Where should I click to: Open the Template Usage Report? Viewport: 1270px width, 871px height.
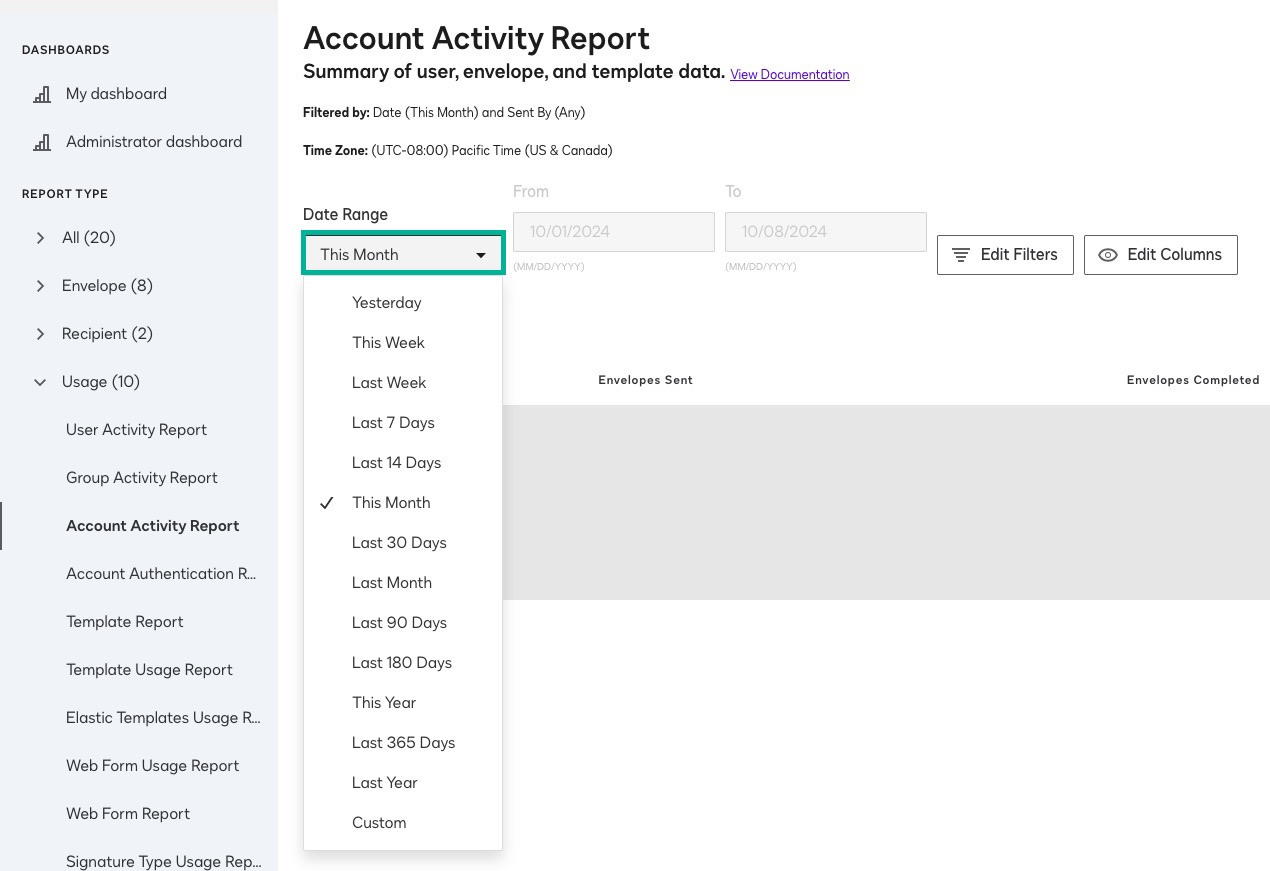[x=149, y=670]
